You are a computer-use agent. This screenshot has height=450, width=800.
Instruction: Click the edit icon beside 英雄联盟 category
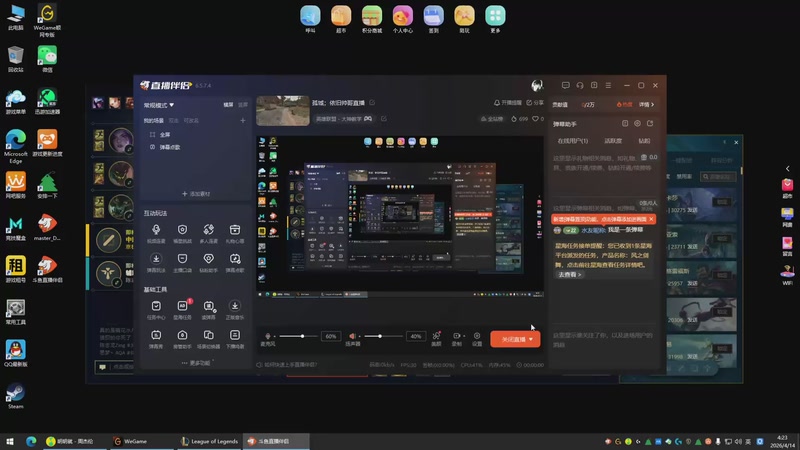(384, 119)
